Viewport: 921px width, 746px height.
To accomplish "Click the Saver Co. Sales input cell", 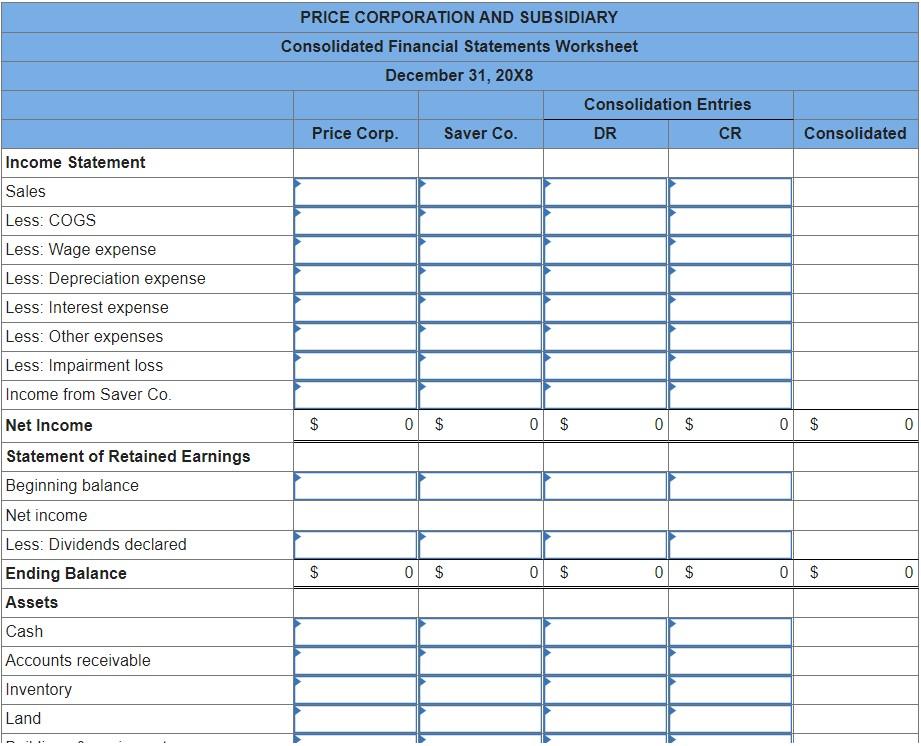I will [x=478, y=191].
